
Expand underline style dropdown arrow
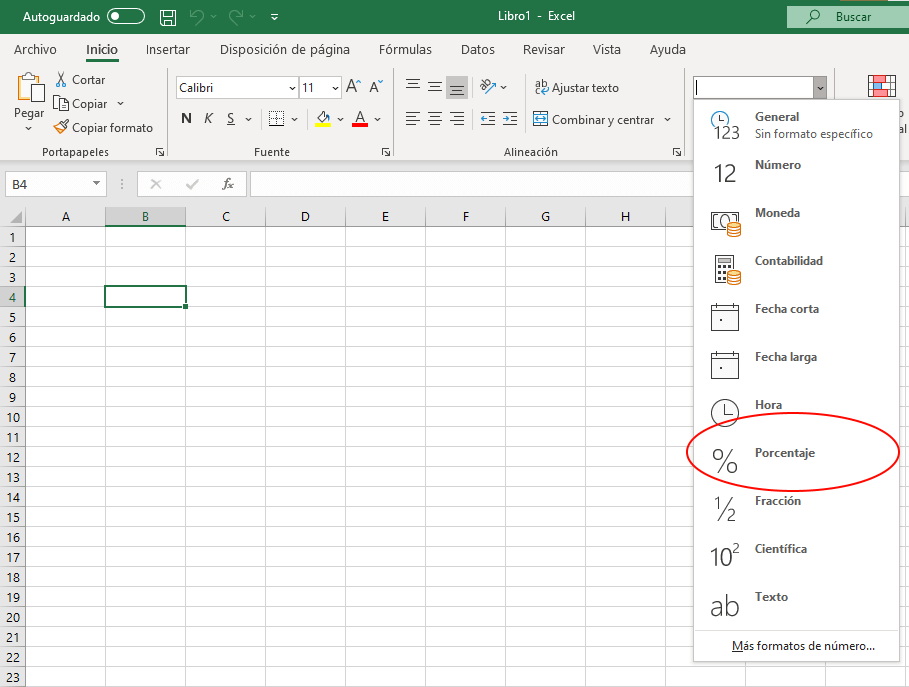tap(249, 119)
